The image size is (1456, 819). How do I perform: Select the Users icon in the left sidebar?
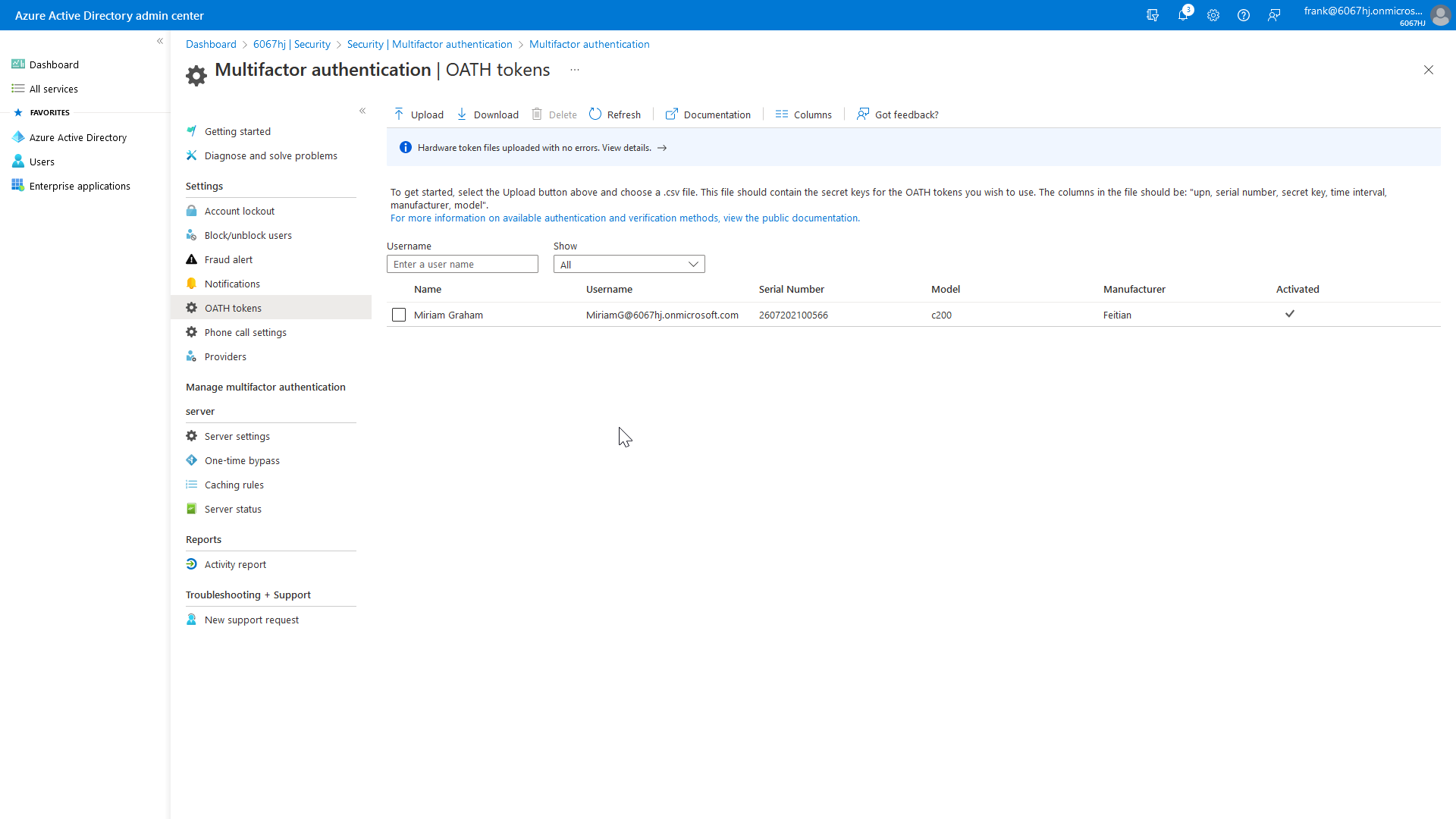(x=17, y=161)
